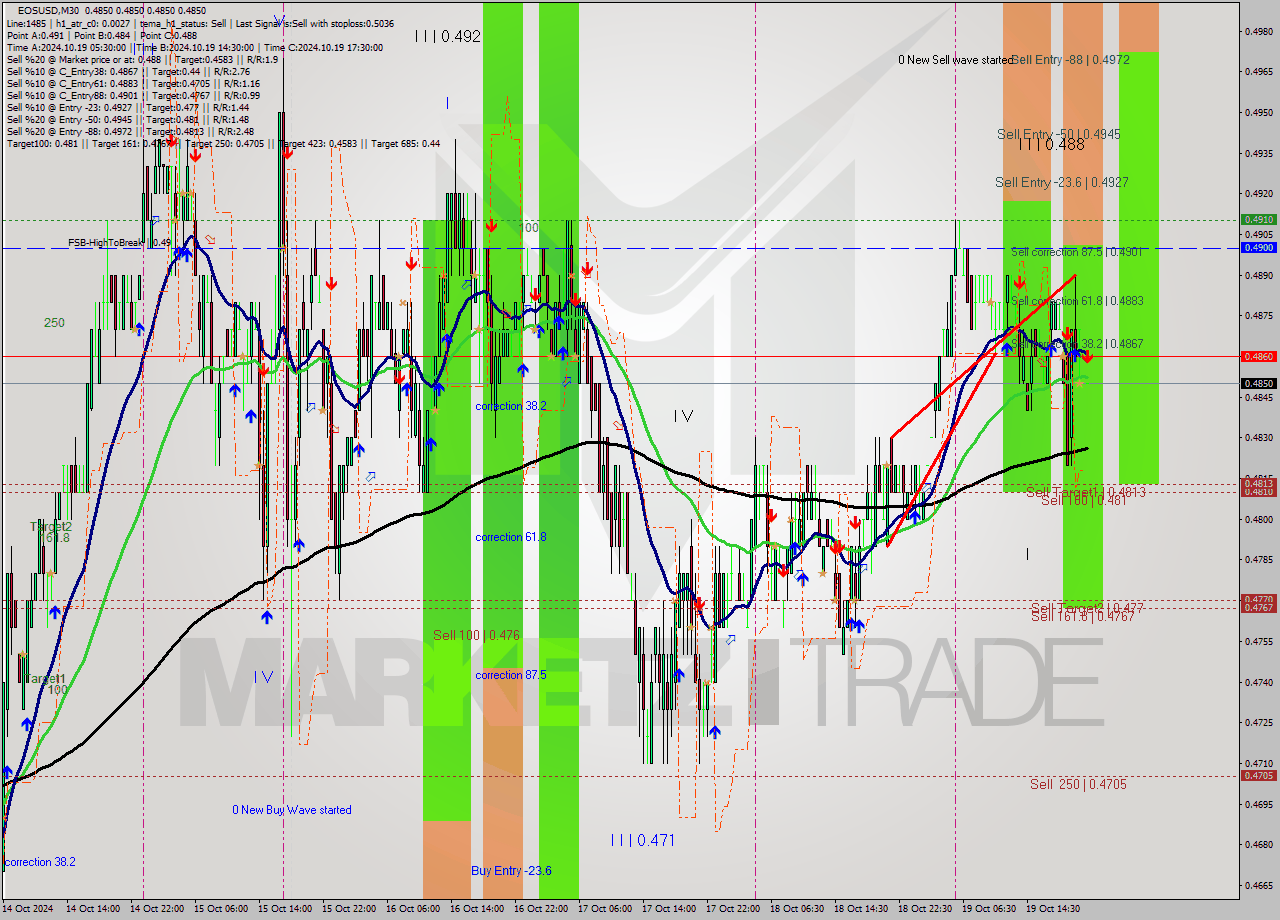Click the 'Sell Target2 | 0.477' label
This screenshot has height=920, width=1280.
(1087, 608)
